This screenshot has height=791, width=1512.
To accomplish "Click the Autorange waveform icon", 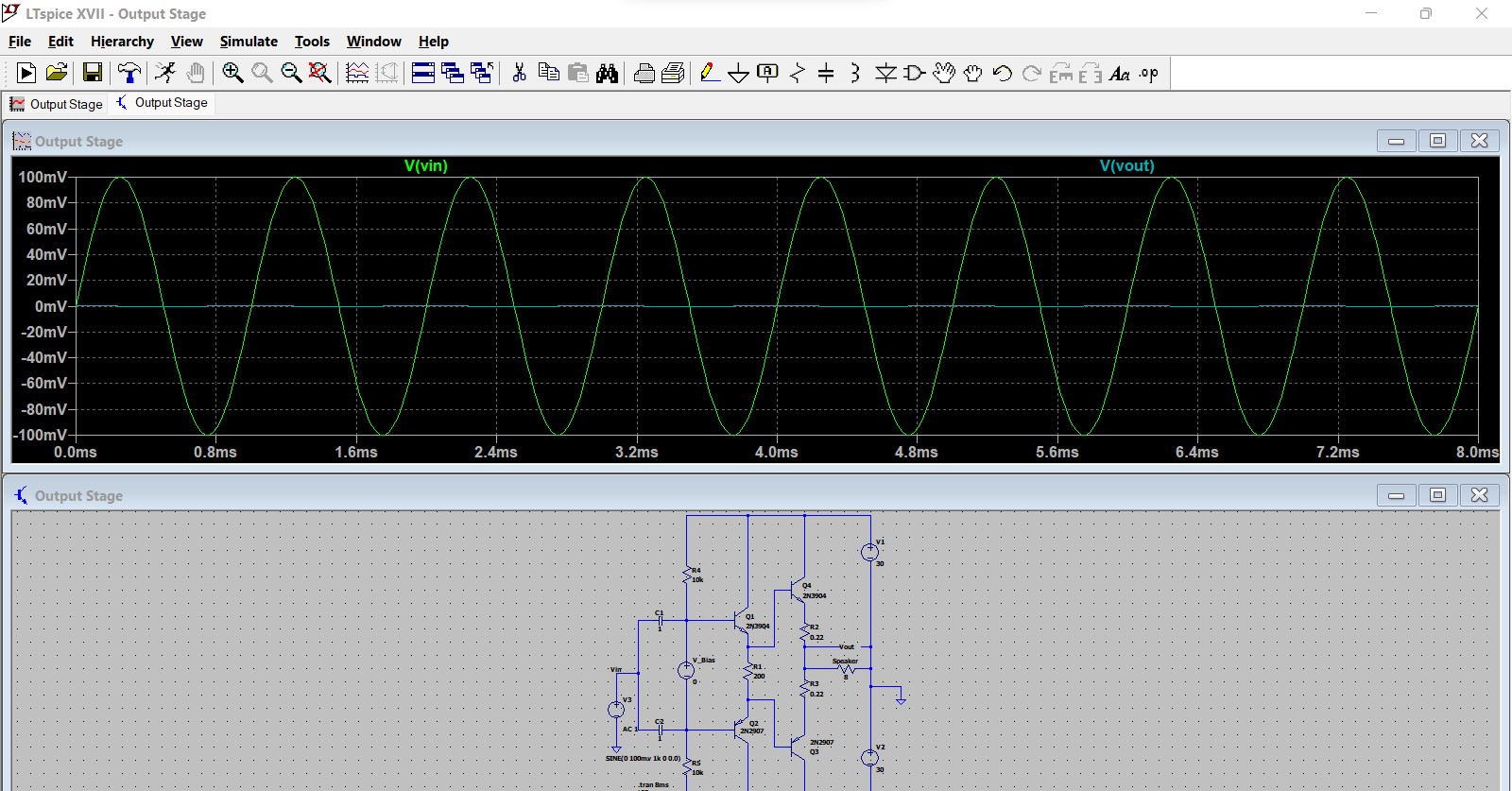I will click(357, 73).
